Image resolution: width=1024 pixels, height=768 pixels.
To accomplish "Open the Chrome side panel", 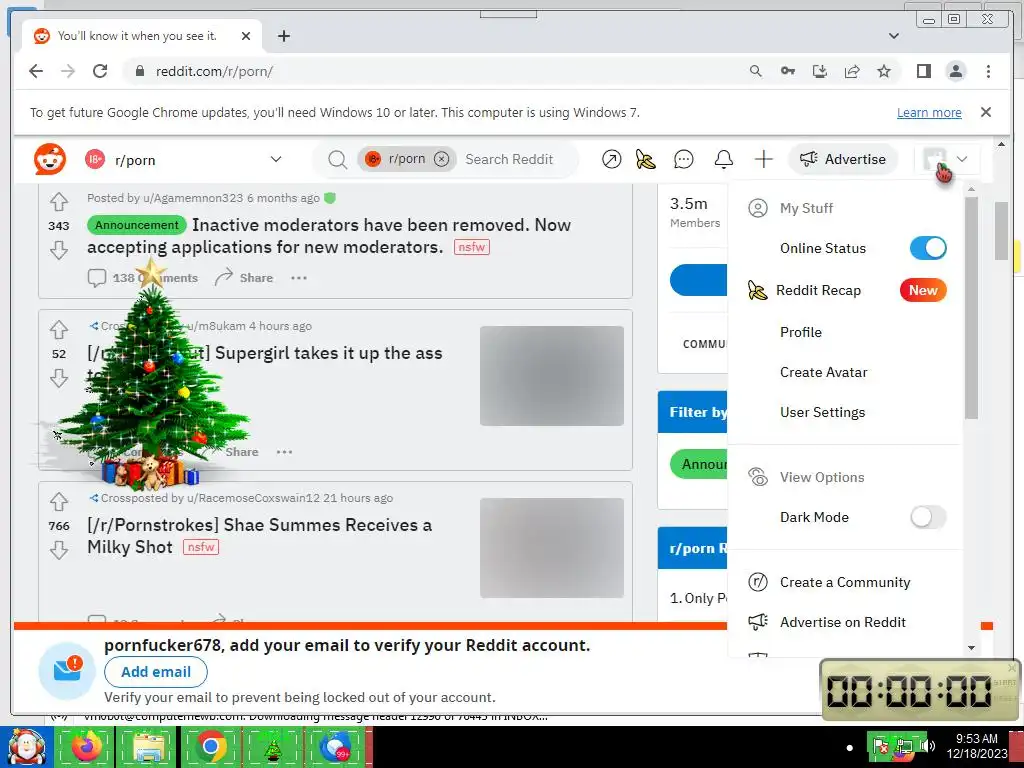I will point(923,71).
